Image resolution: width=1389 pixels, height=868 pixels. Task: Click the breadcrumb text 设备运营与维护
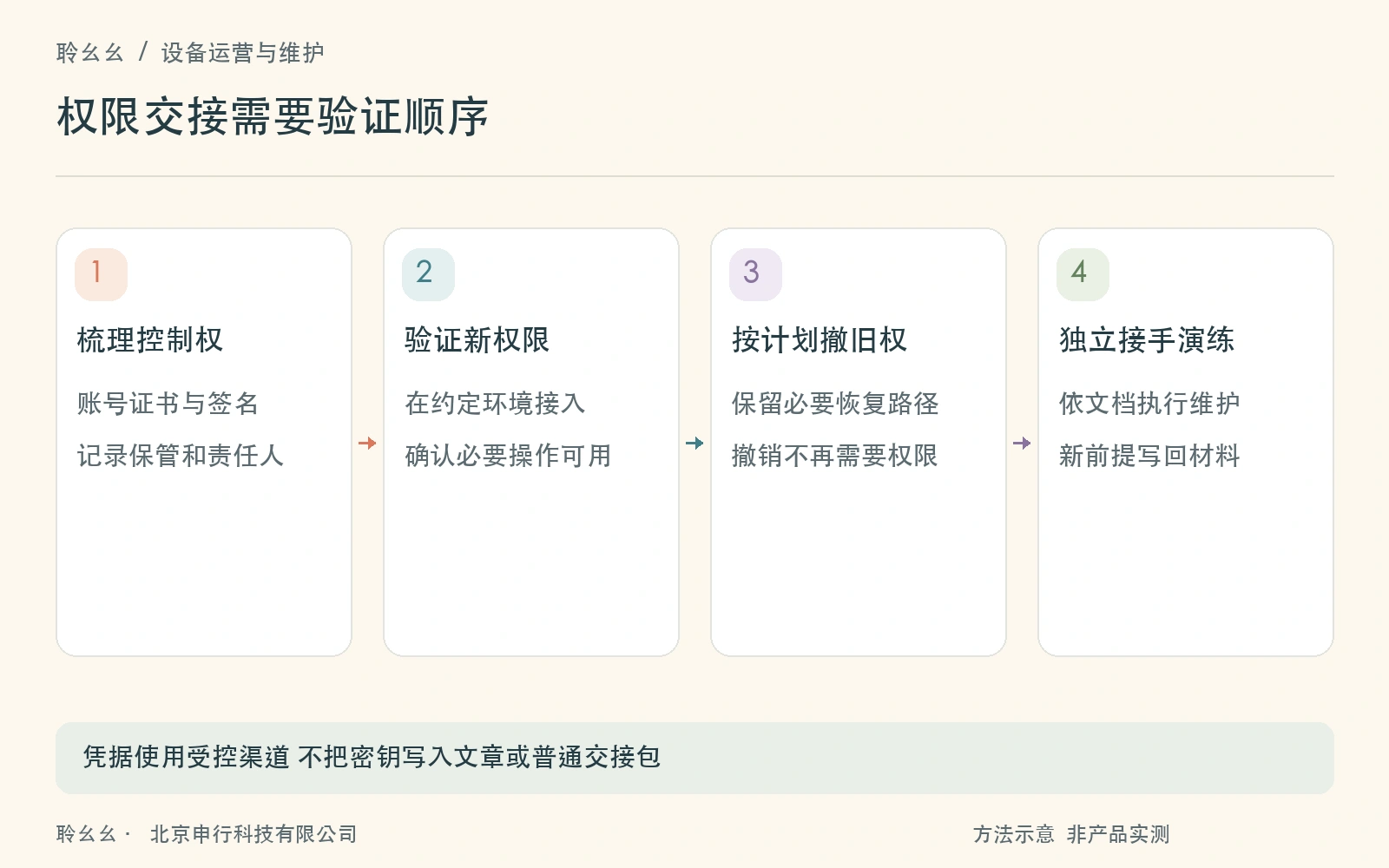pos(242,53)
